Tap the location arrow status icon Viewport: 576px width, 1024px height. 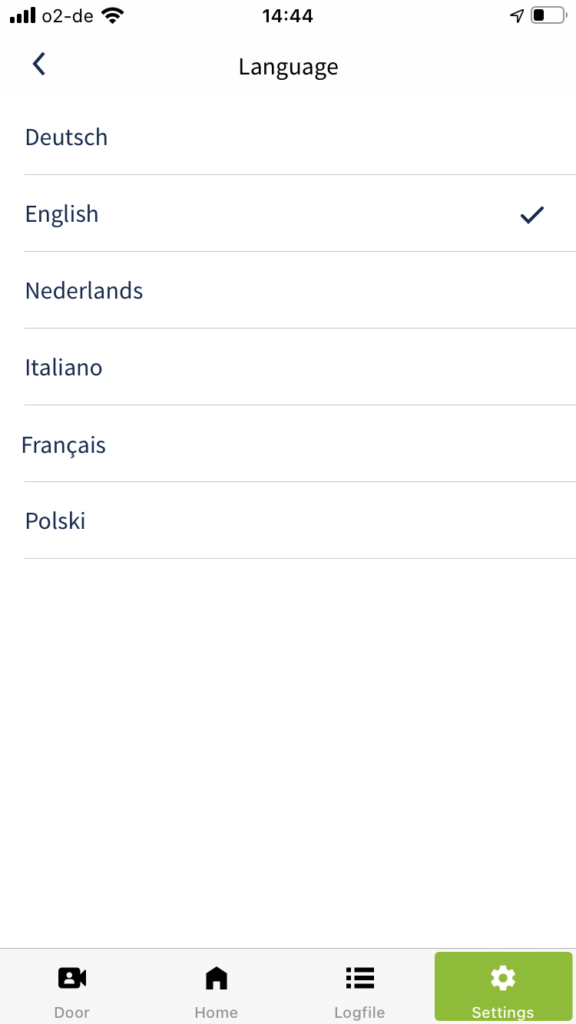click(x=517, y=16)
